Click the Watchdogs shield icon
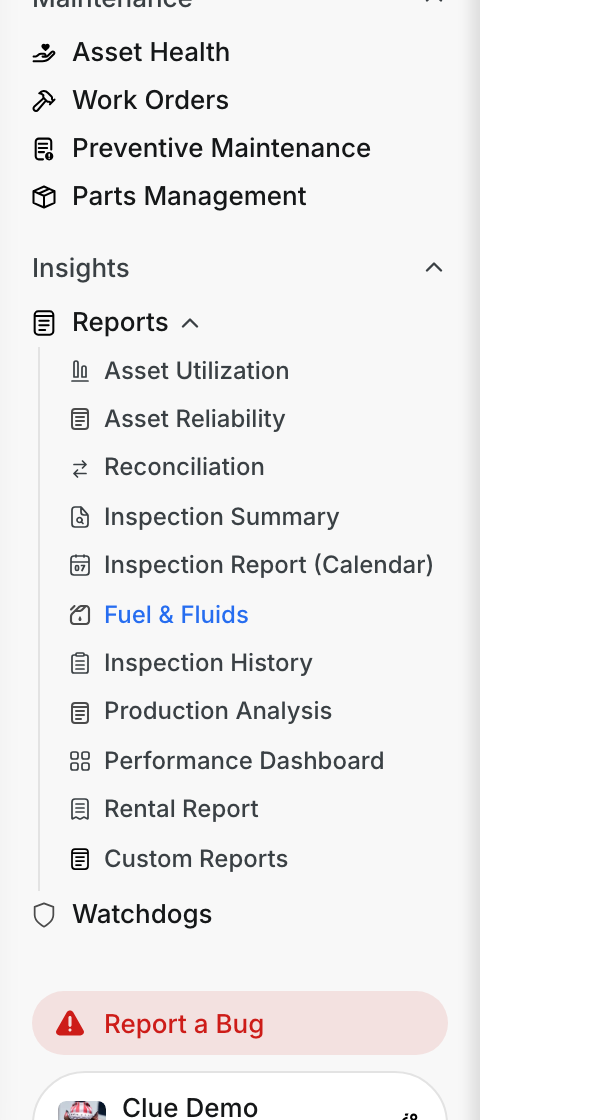The height and width of the screenshot is (1120, 600). click(44, 915)
